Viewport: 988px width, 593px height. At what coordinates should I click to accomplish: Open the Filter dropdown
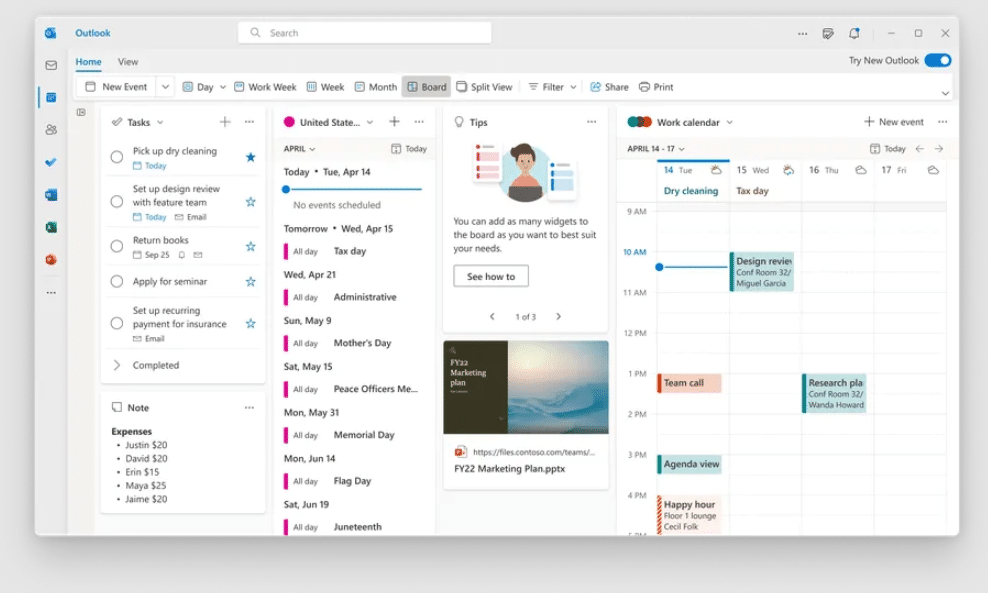552,87
